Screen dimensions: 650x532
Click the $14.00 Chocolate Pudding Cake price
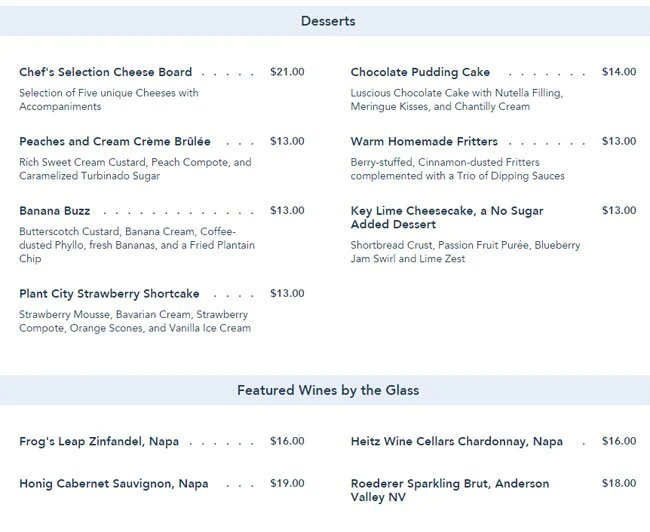618,72
